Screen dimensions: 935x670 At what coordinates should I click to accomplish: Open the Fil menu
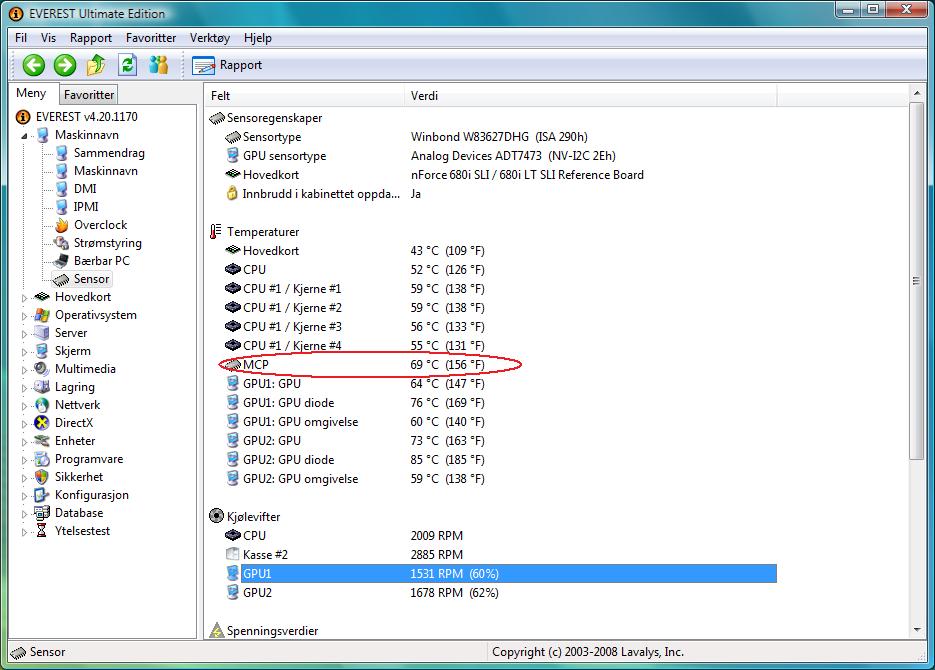[x=21, y=38]
